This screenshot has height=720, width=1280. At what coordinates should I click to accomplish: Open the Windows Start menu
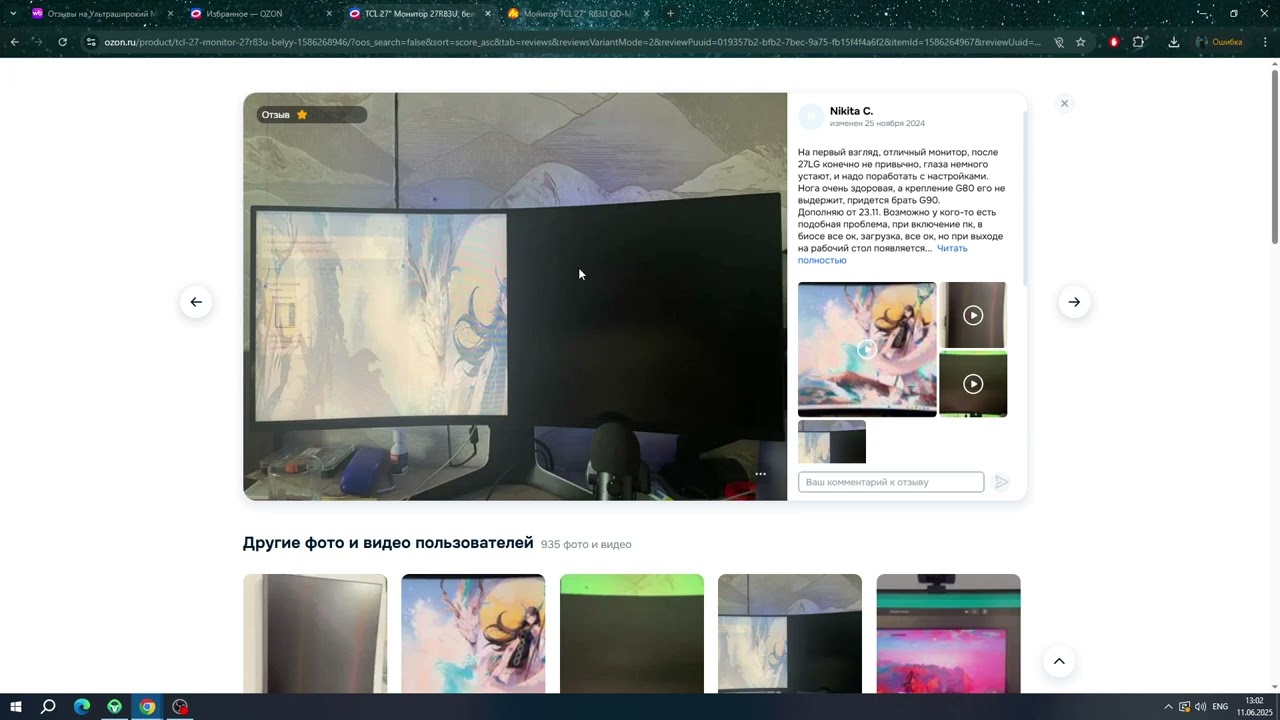point(16,707)
